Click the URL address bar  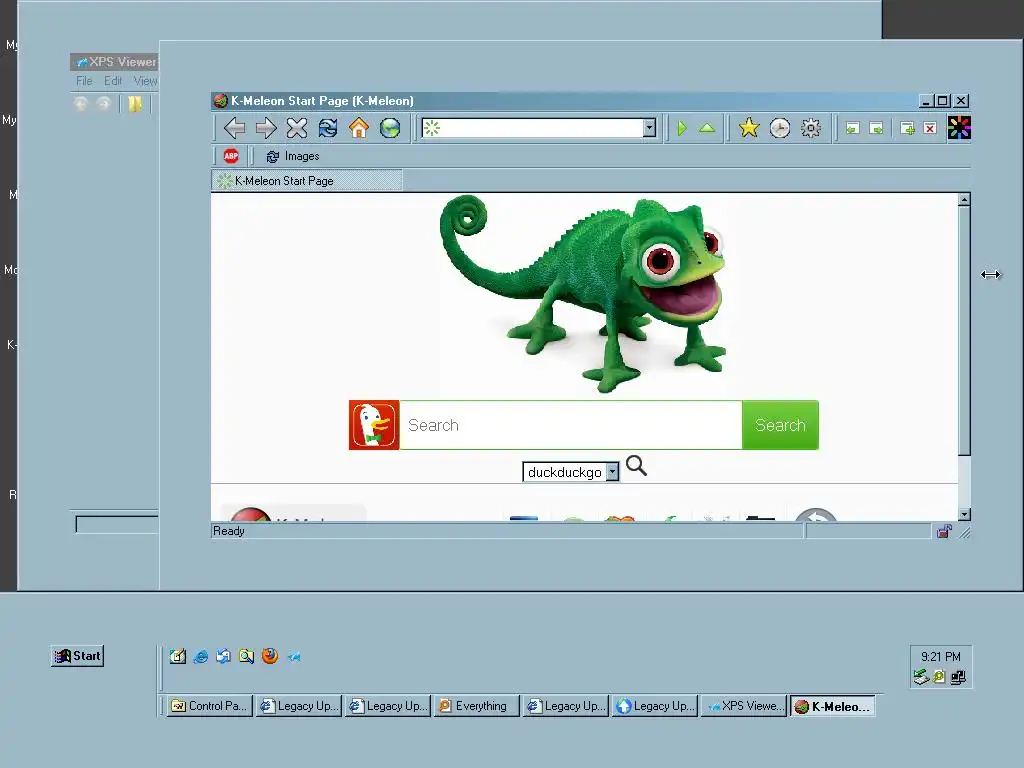[x=539, y=128]
